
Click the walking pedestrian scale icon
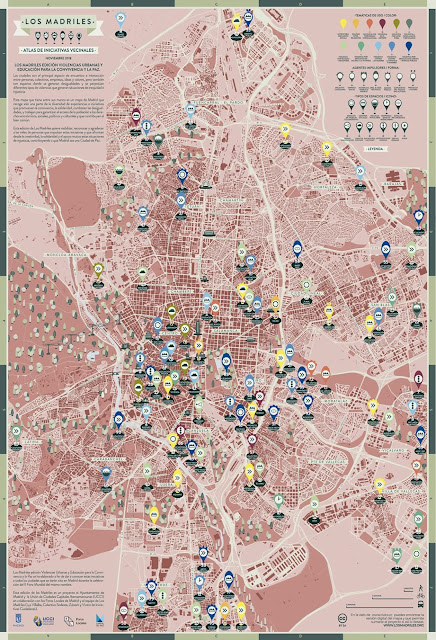coord(421,588)
